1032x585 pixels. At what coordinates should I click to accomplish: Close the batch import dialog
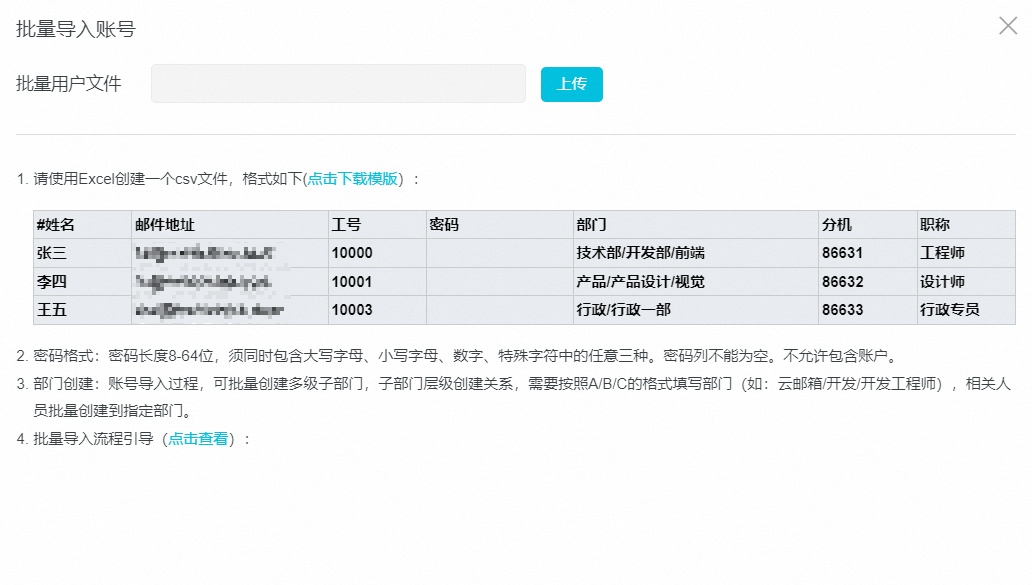click(x=1007, y=27)
